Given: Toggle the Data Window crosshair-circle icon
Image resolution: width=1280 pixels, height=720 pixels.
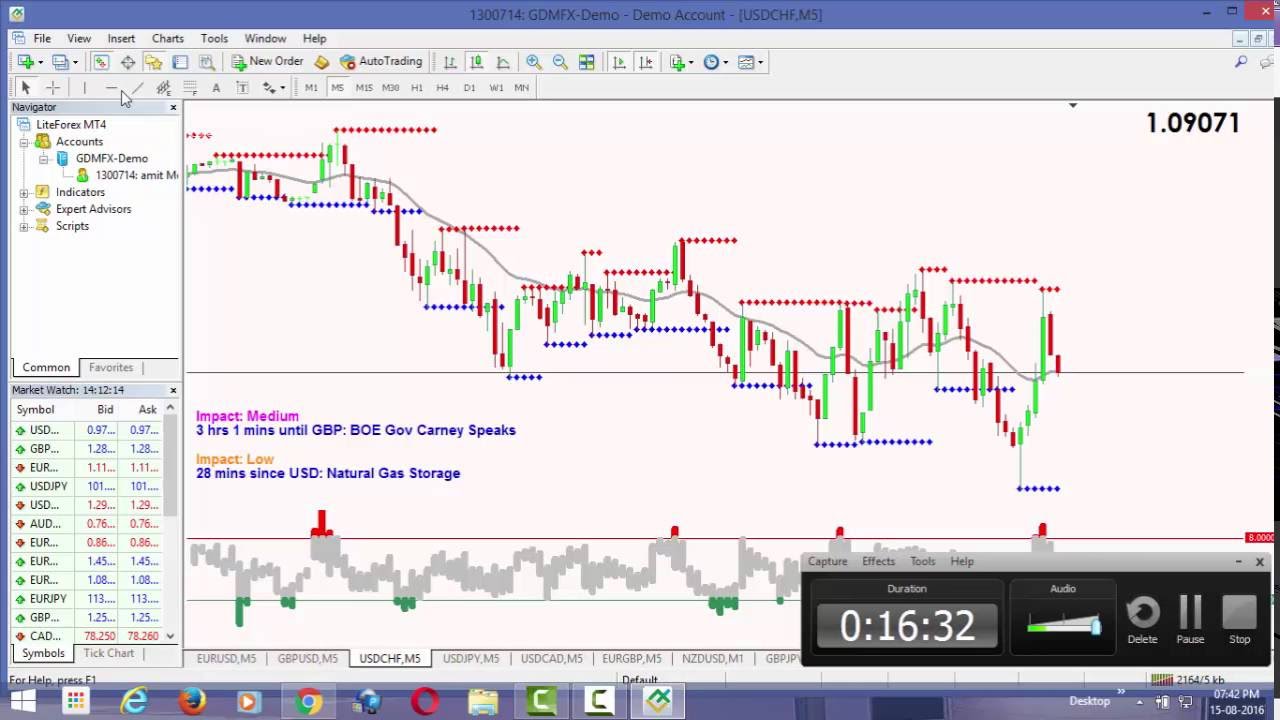Looking at the screenshot, I should (x=128, y=62).
